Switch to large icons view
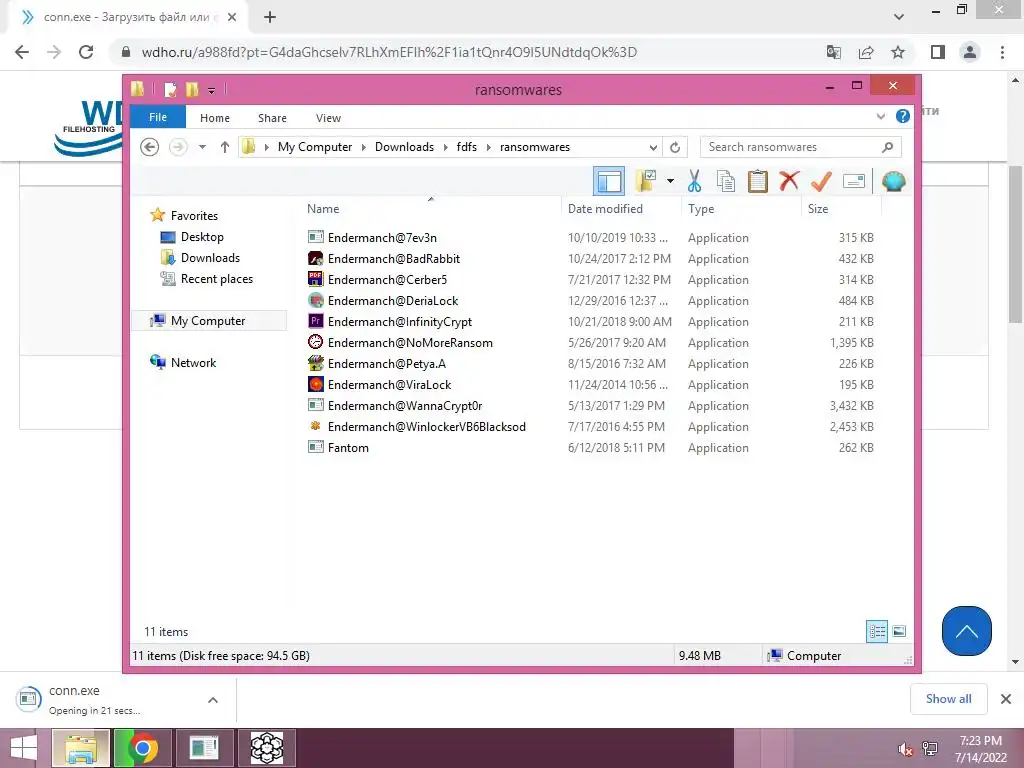The height and width of the screenshot is (768, 1024). pos(899,631)
